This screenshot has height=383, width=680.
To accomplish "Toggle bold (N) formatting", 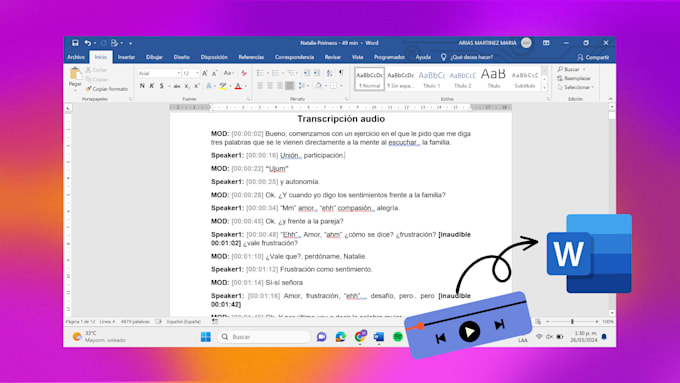I will click(142, 86).
